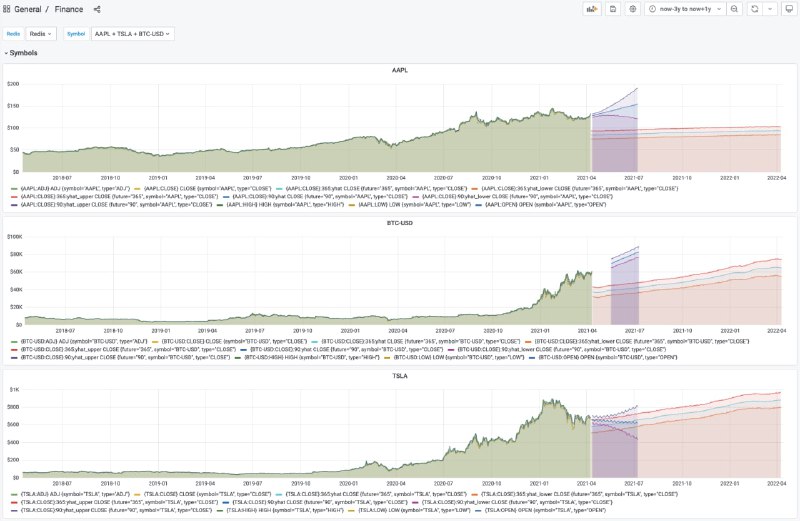Viewport: 800px width, 521px height.
Task: Select AAPL 90:yhat legend label
Action: pyautogui.click(x=320, y=196)
